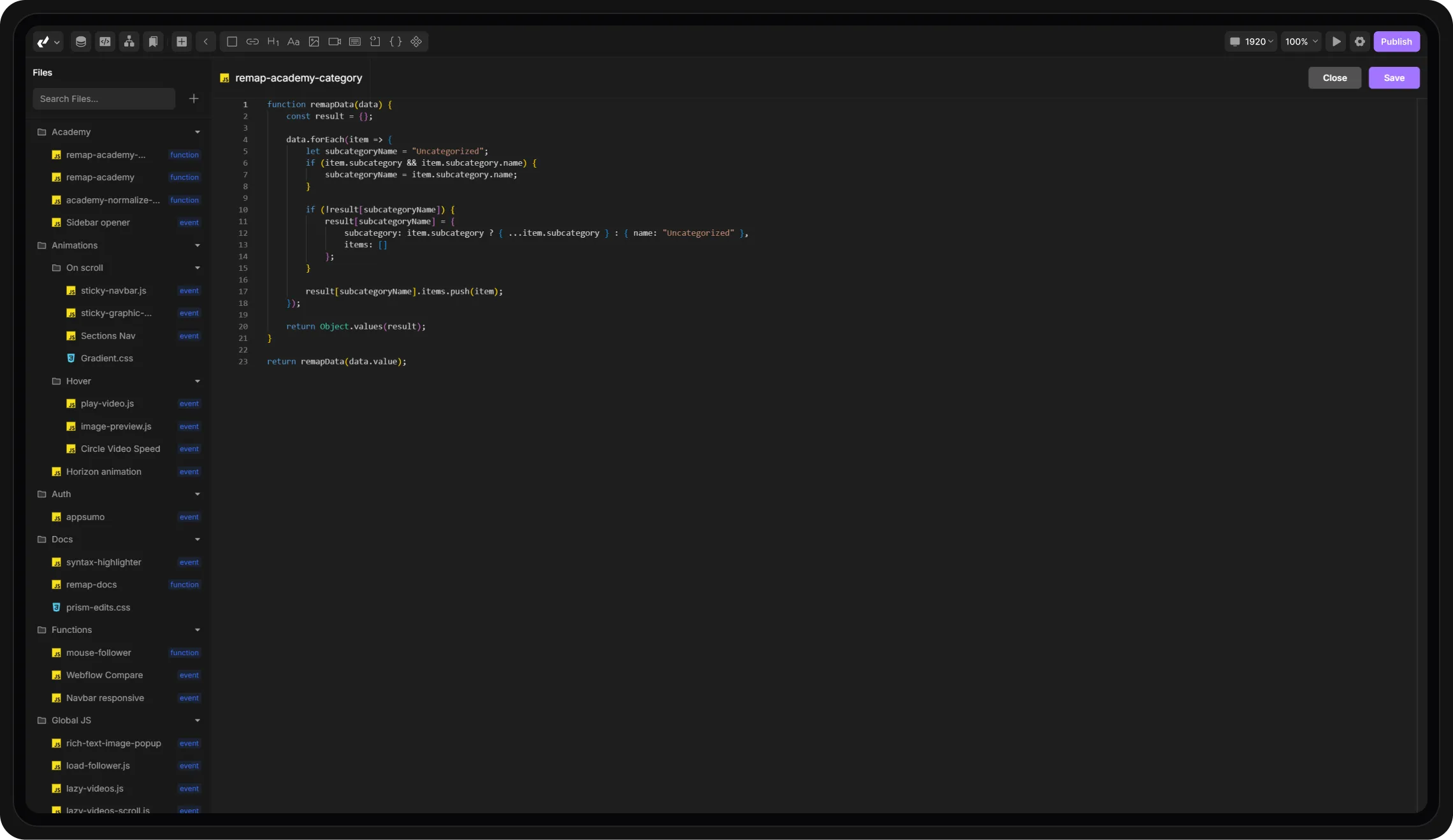Viewport: 1453px width, 840px height.
Task: Open the 100% zoom dropdown
Action: (1301, 41)
